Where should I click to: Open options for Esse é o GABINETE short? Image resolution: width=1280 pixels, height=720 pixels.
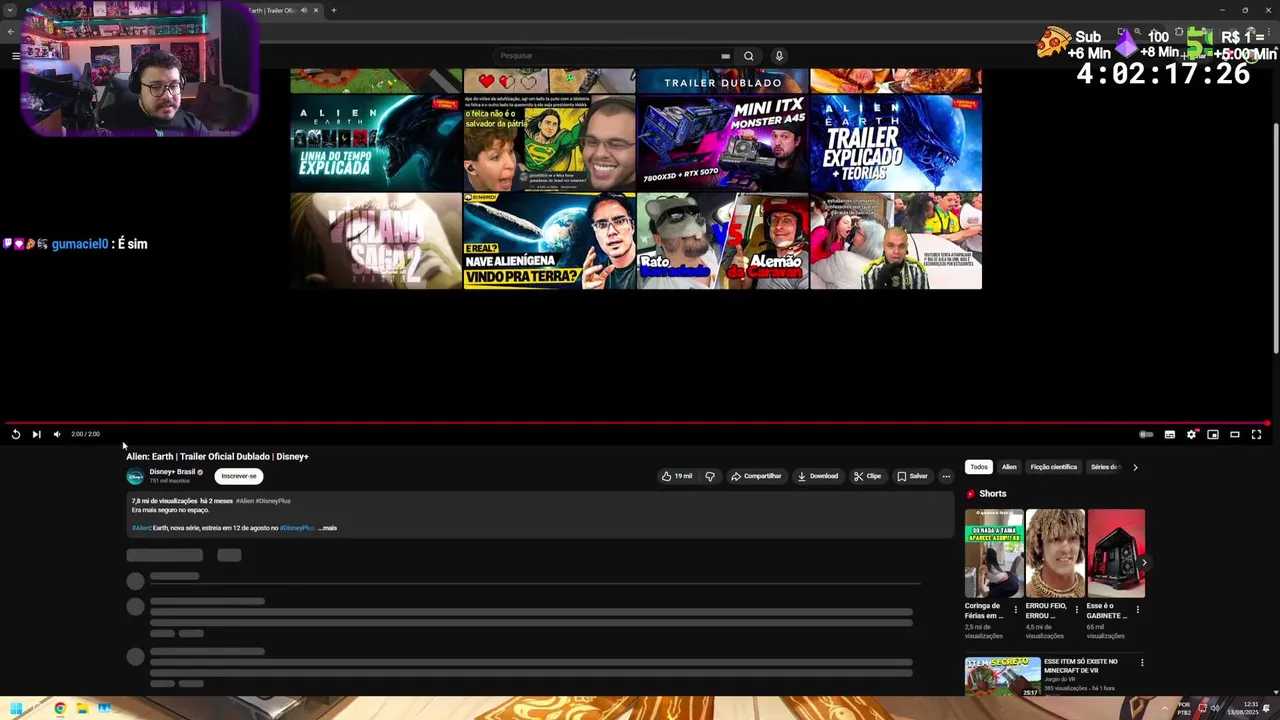(x=1137, y=610)
